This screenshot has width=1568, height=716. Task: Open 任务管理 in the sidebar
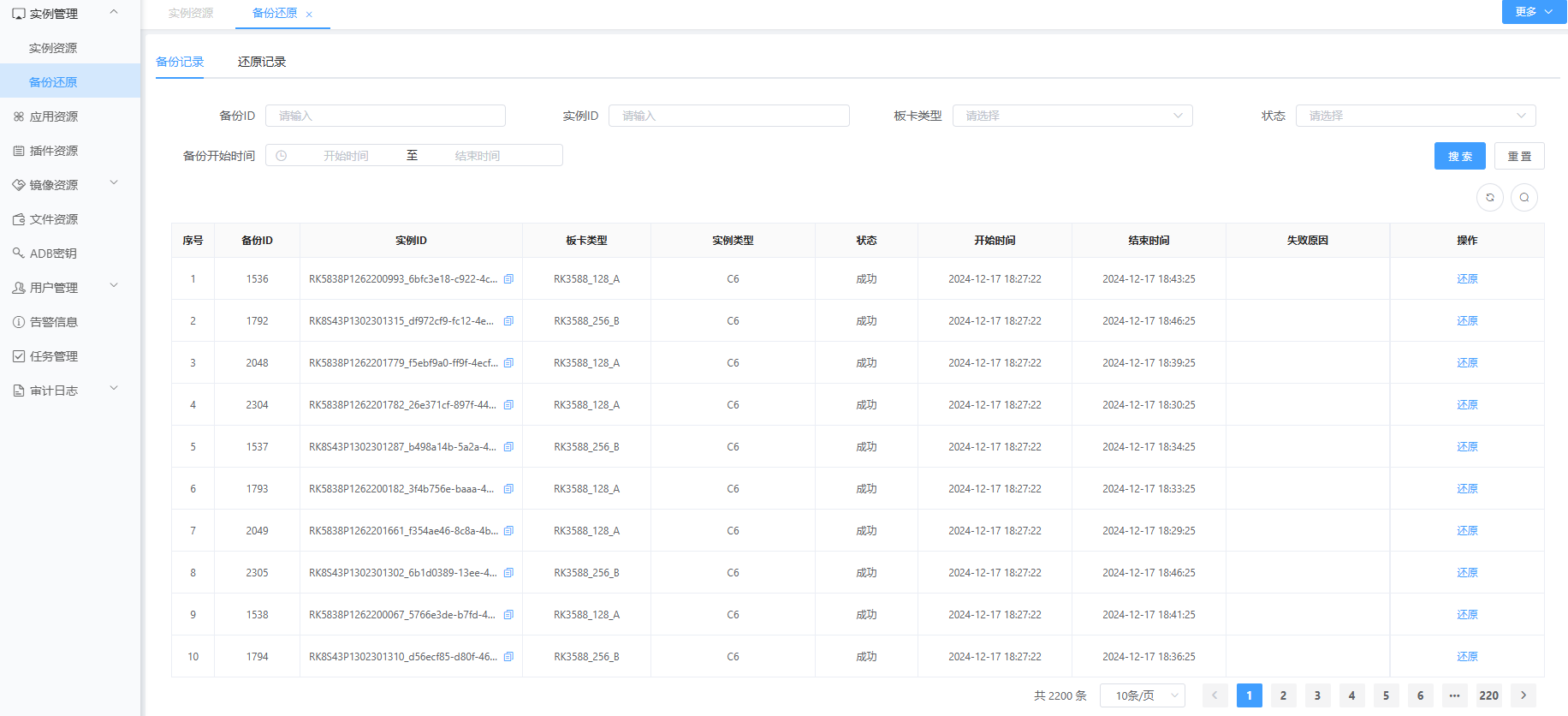pos(70,356)
